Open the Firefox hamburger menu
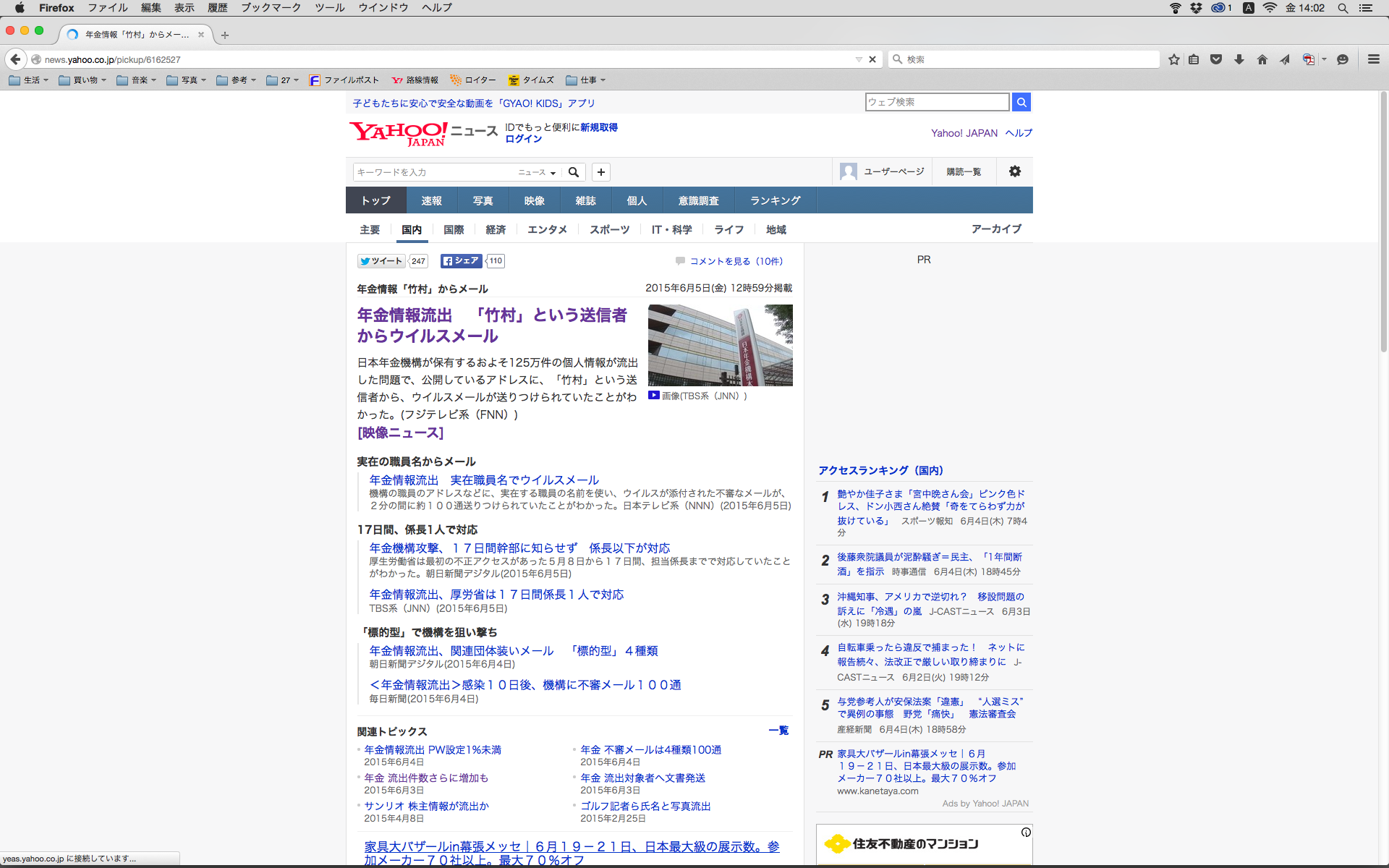 [1373, 59]
